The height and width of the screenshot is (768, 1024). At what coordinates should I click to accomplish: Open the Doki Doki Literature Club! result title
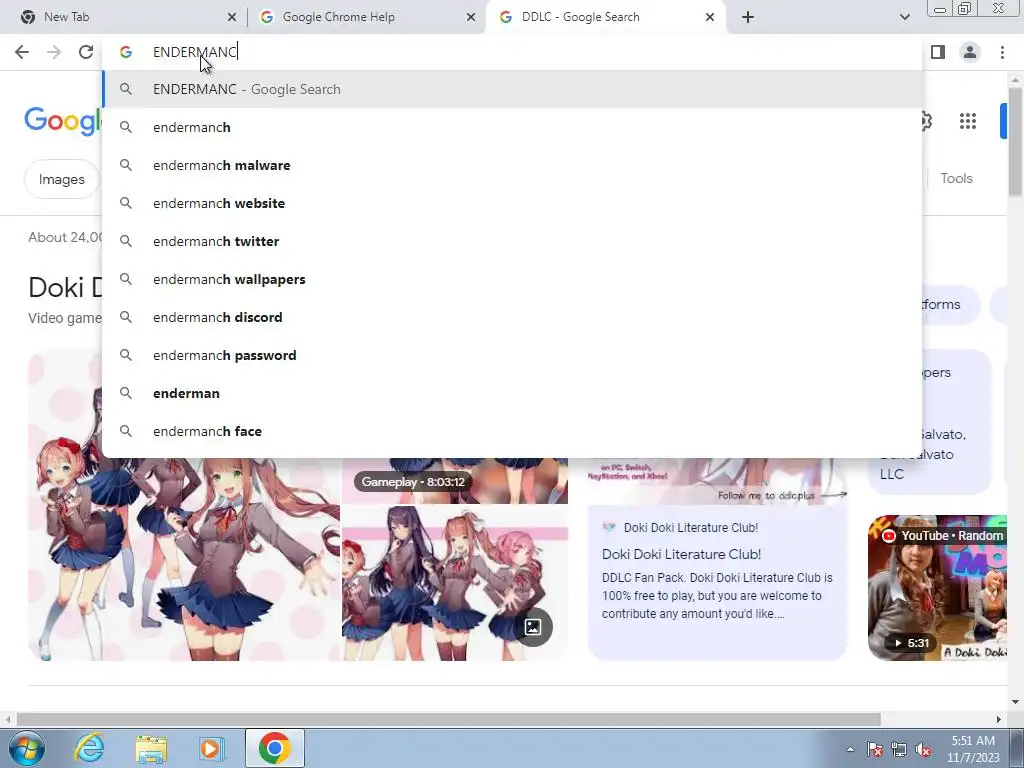pyautogui.click(x=681, y=554)
